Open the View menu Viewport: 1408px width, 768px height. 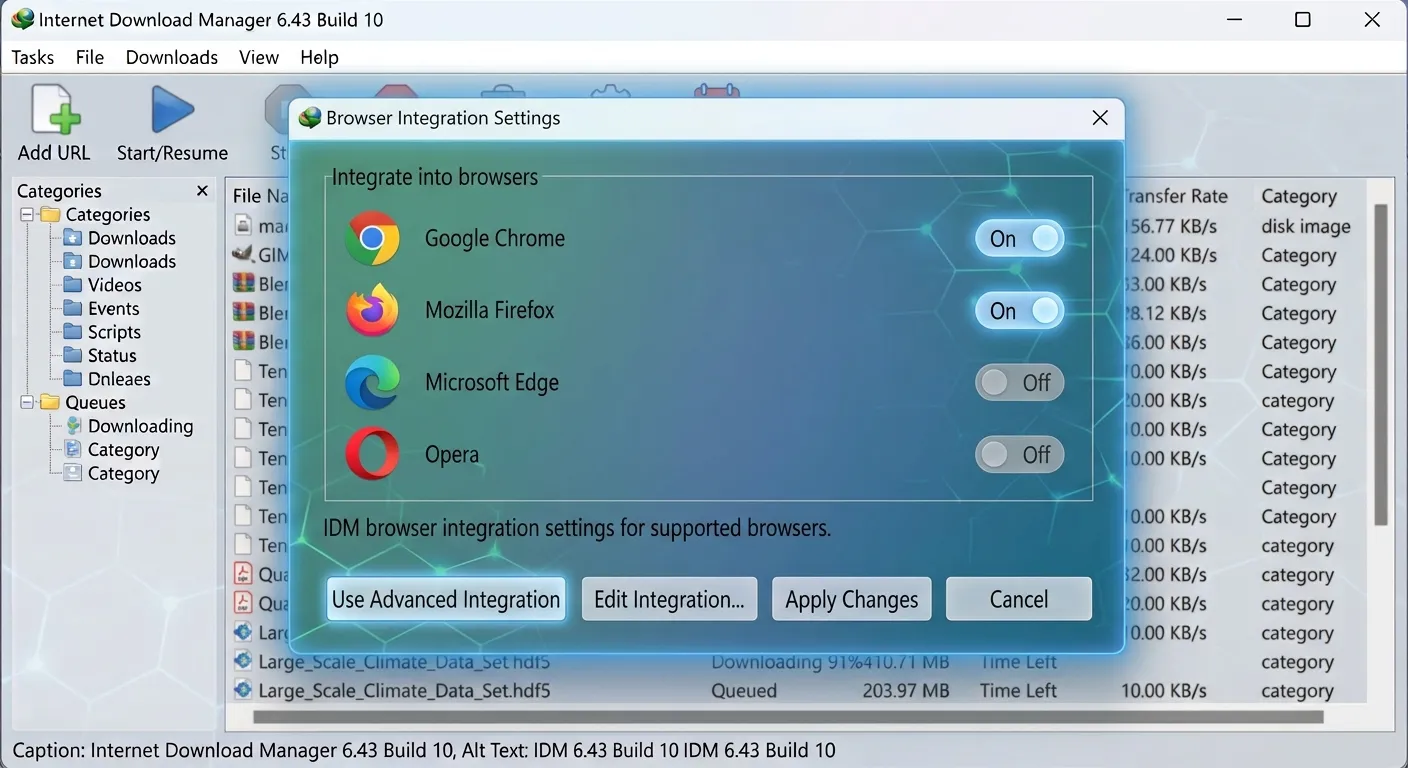tap(259, 58)
